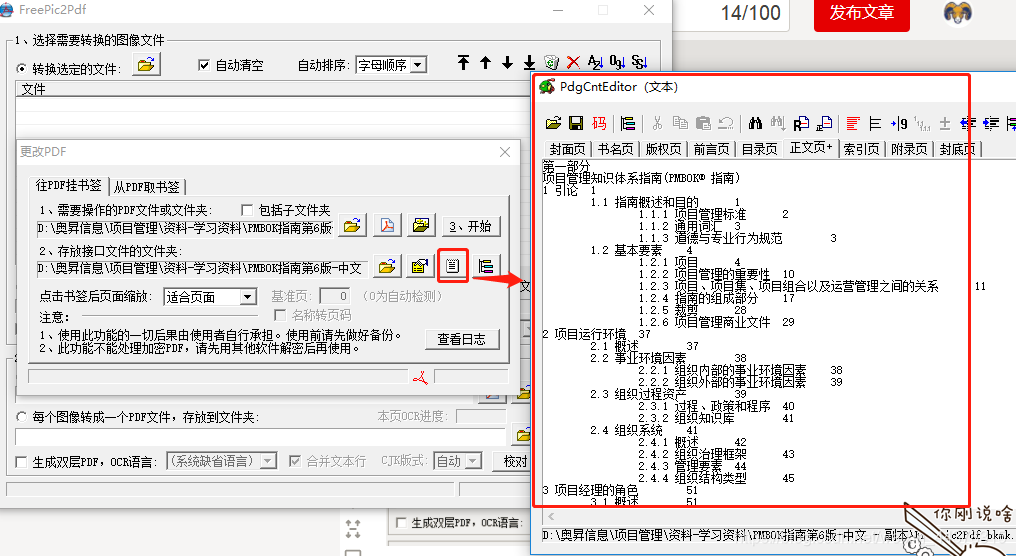Select the 索引页 tab
This screenshot has width=1016, height=556.
coord(861,149)
